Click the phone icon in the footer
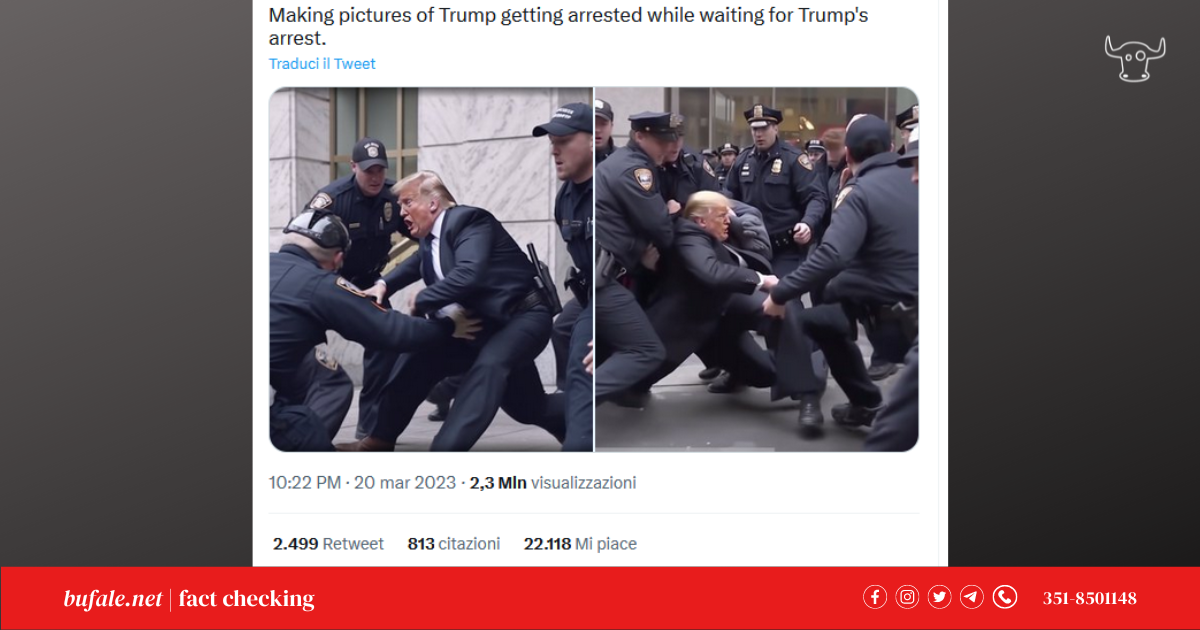Image resolution: width=1200 pixels, height=630 pixels. pos(1005,597)
